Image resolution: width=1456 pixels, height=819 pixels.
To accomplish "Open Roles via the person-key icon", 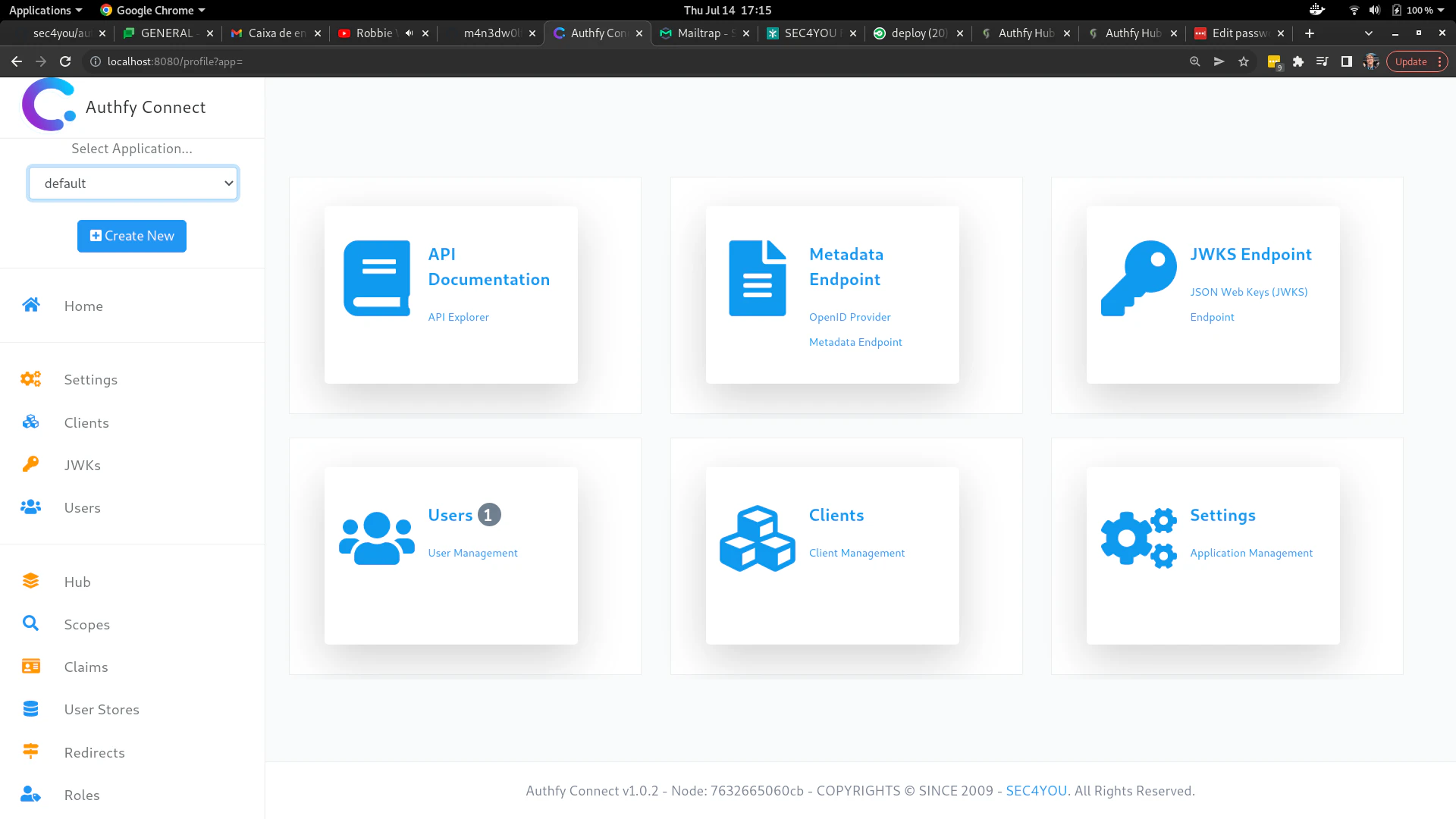I will point(30,794).
